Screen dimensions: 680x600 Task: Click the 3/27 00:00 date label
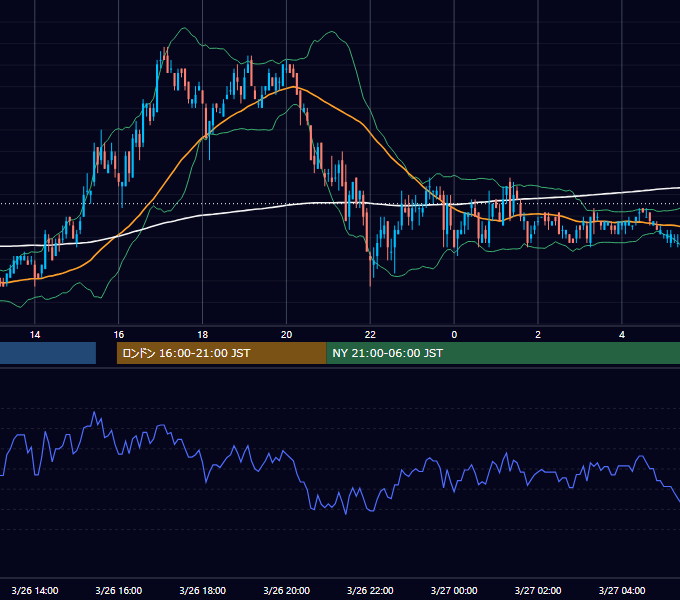tap(454, 590)
